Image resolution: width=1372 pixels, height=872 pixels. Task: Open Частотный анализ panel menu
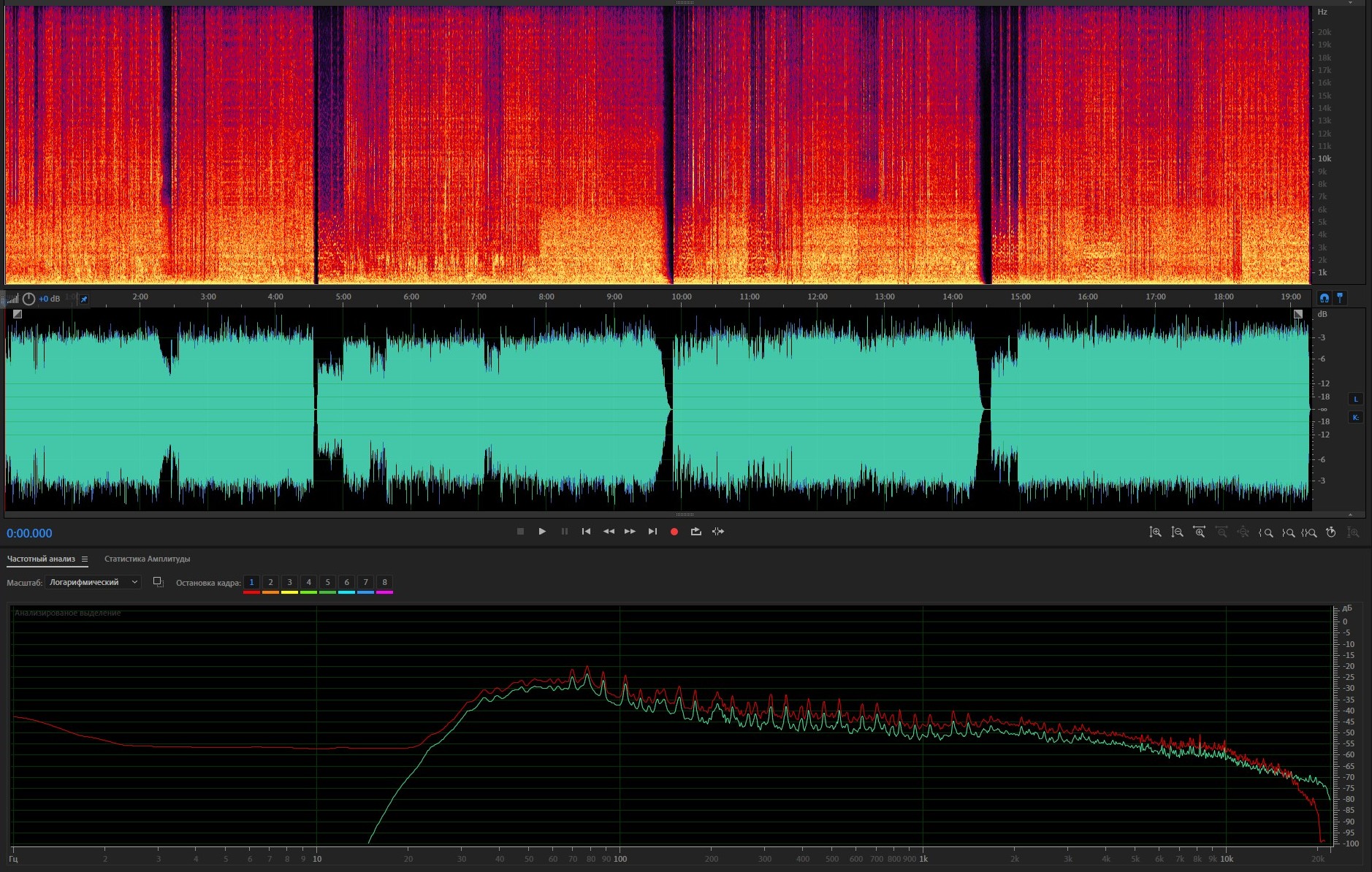(85, 559)
